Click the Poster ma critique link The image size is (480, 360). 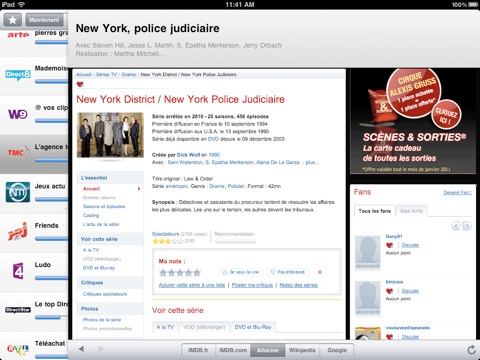252,285
